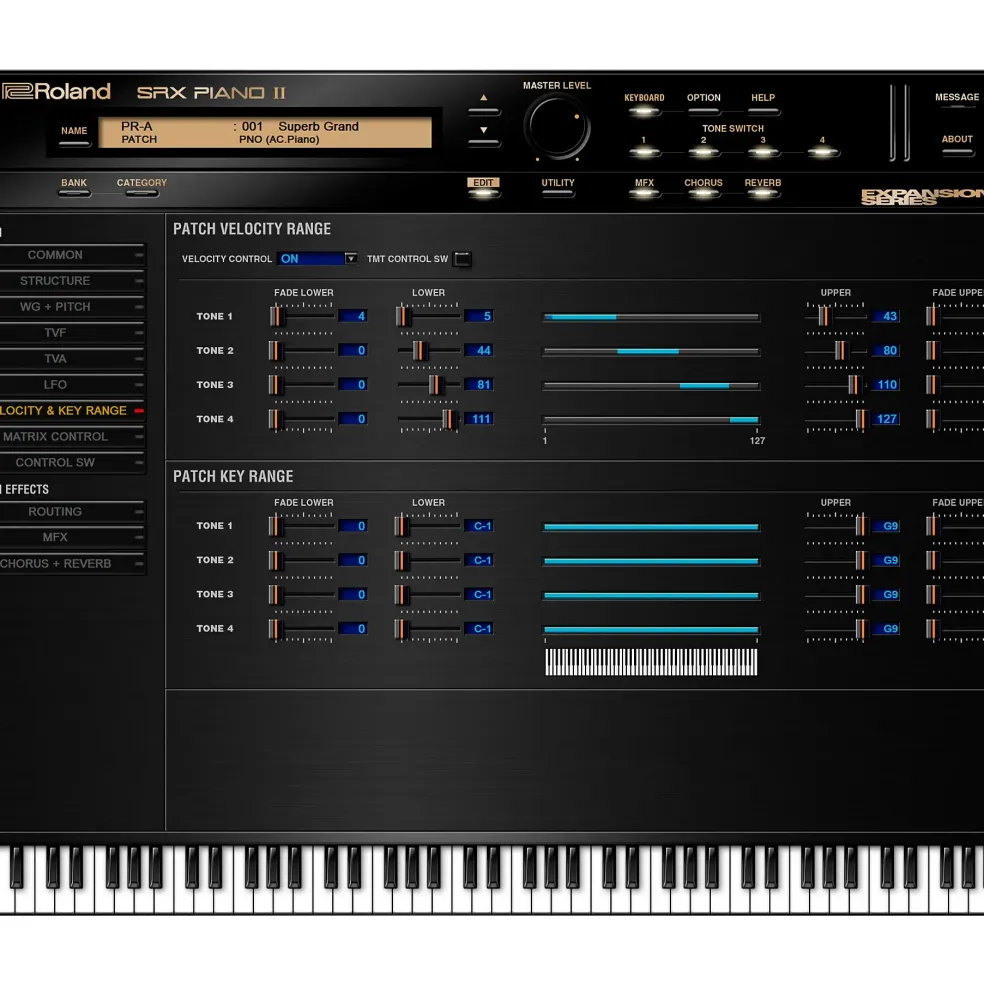Open the Control SW page
This screenshot has height=985, width=984.
coord(72,462)
